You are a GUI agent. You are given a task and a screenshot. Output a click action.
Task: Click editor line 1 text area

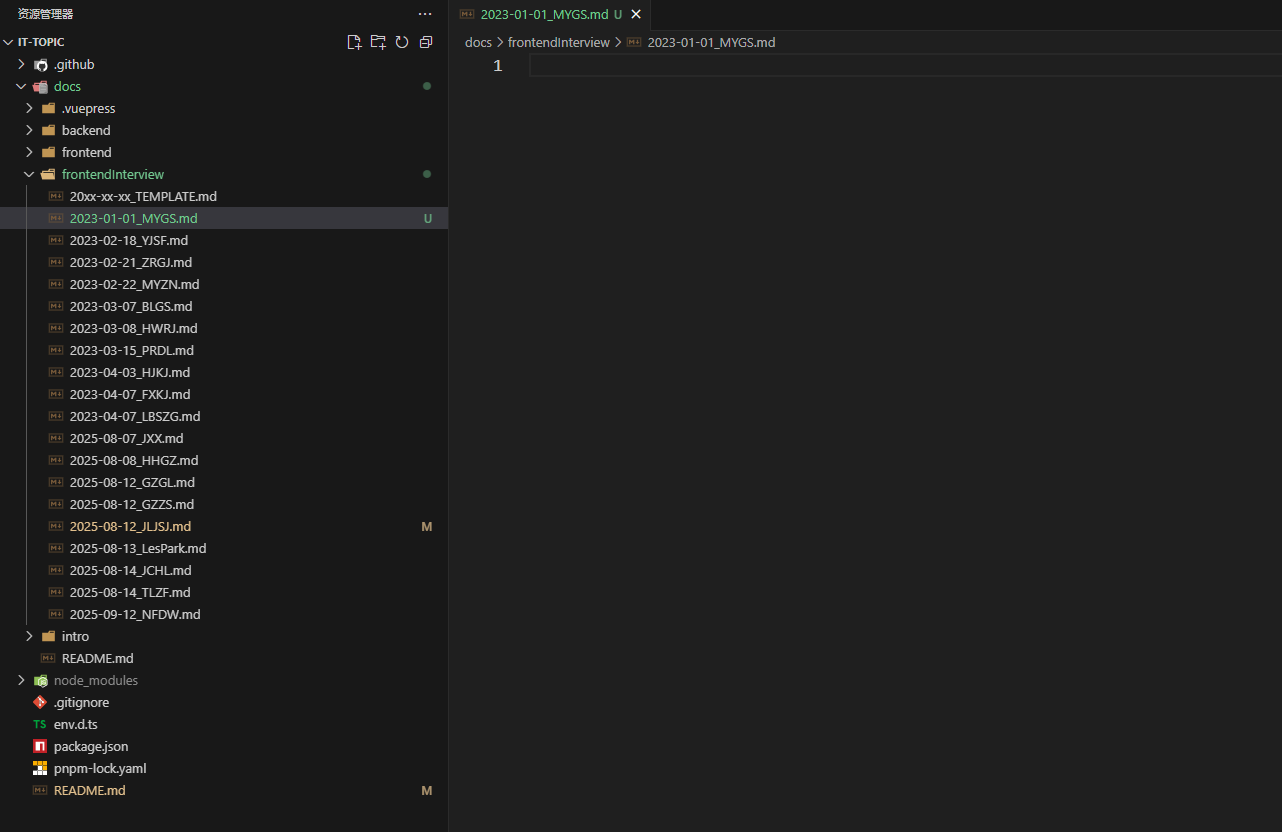click(800, 66)
